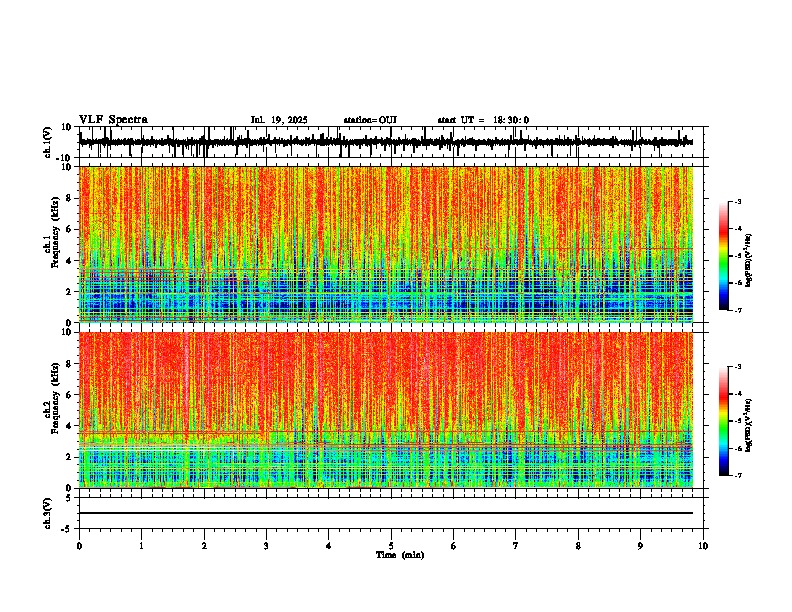This screenshot has width=792, height=612.
Task: Click the "4" kHz tick on ch.2 spectrogram axis
Action: 70,426
